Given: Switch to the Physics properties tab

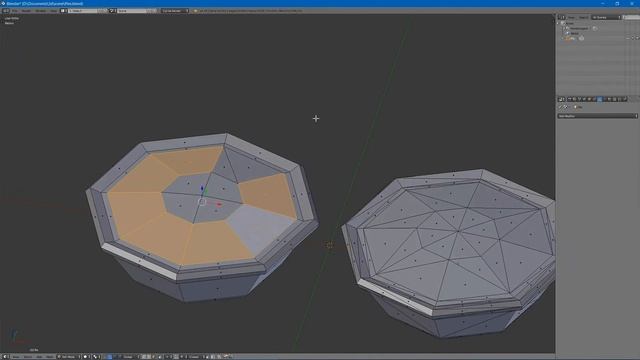Looking at the screenshot, I should [x=625, y=99].
